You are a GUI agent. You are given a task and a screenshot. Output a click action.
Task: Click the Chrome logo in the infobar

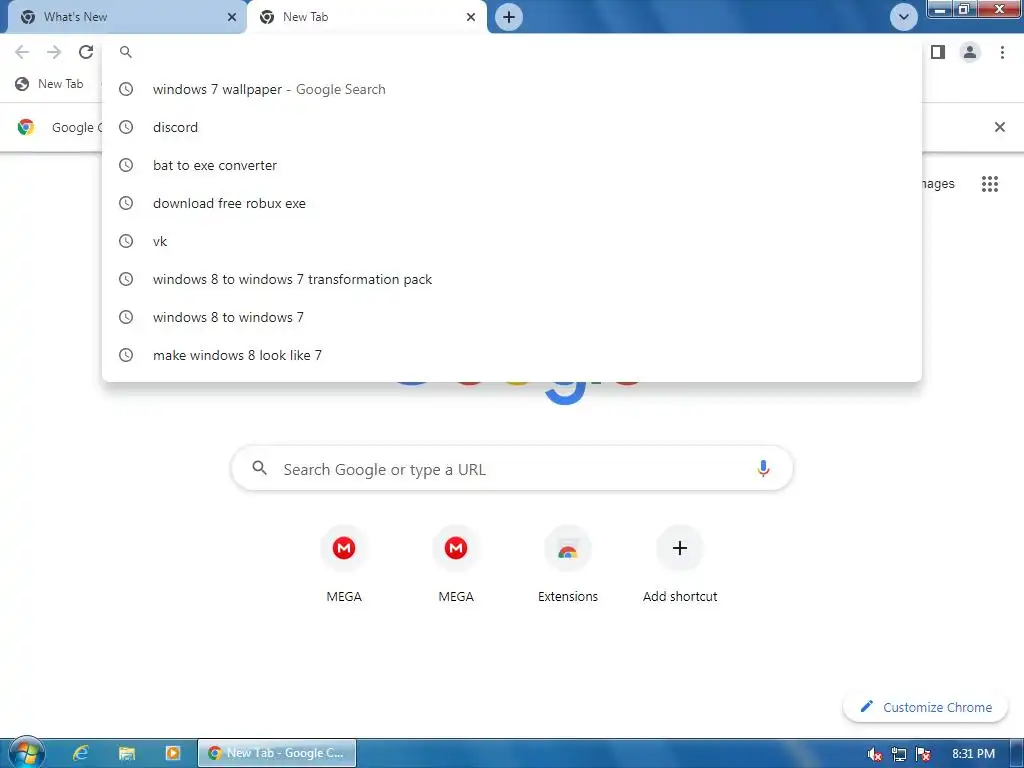coord(26,127)
